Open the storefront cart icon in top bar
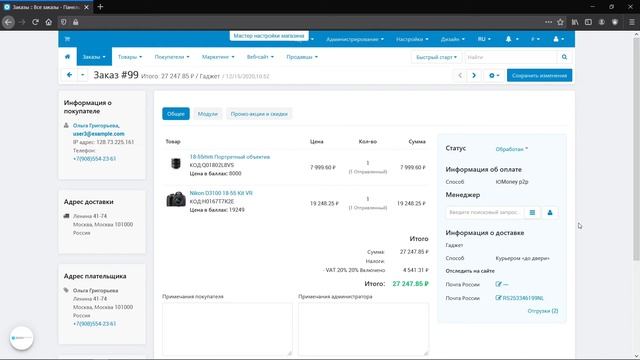Viewport: 640px width, 360px height. (67, 39)
